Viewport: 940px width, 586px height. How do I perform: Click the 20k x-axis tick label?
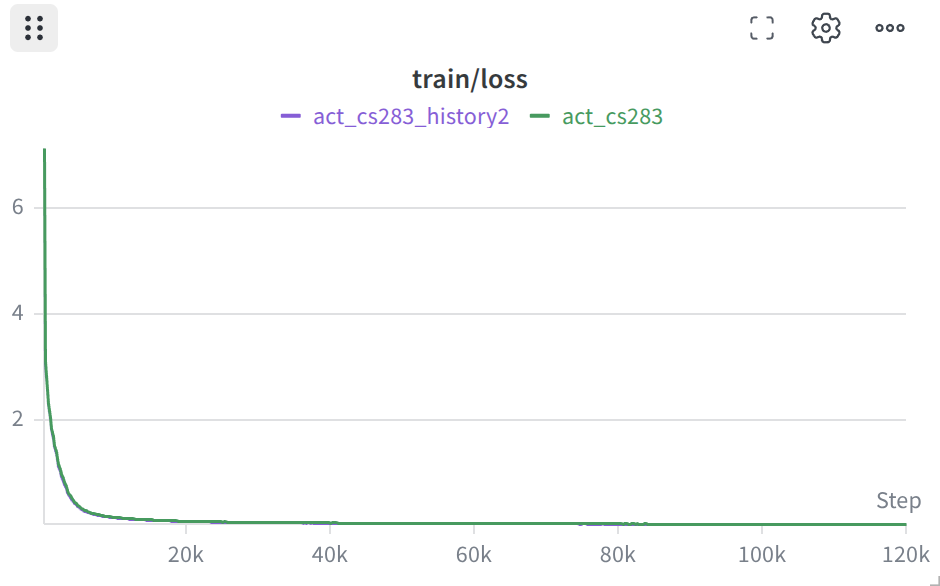[186, 555]
